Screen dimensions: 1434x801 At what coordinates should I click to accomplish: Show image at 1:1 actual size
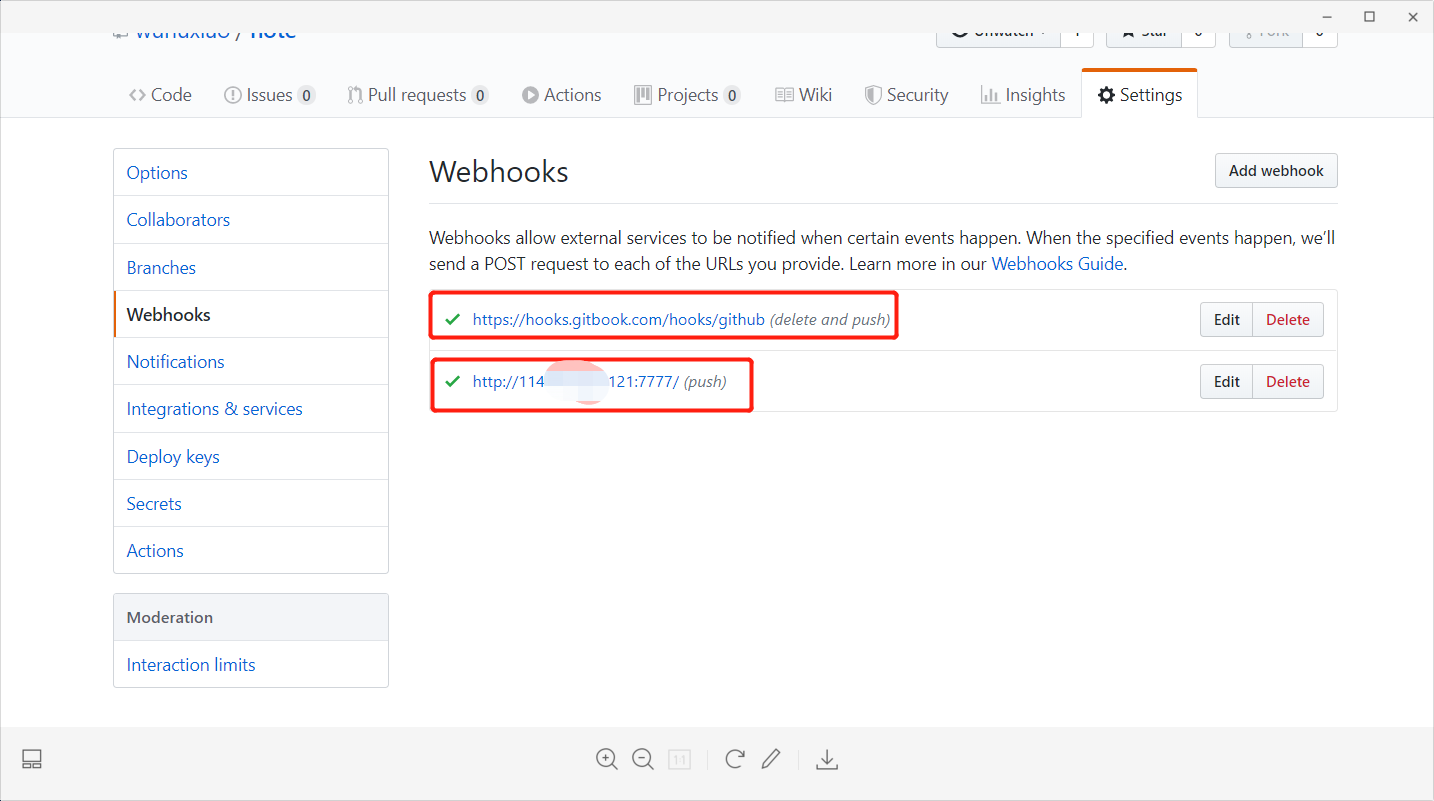pos(680,760)
